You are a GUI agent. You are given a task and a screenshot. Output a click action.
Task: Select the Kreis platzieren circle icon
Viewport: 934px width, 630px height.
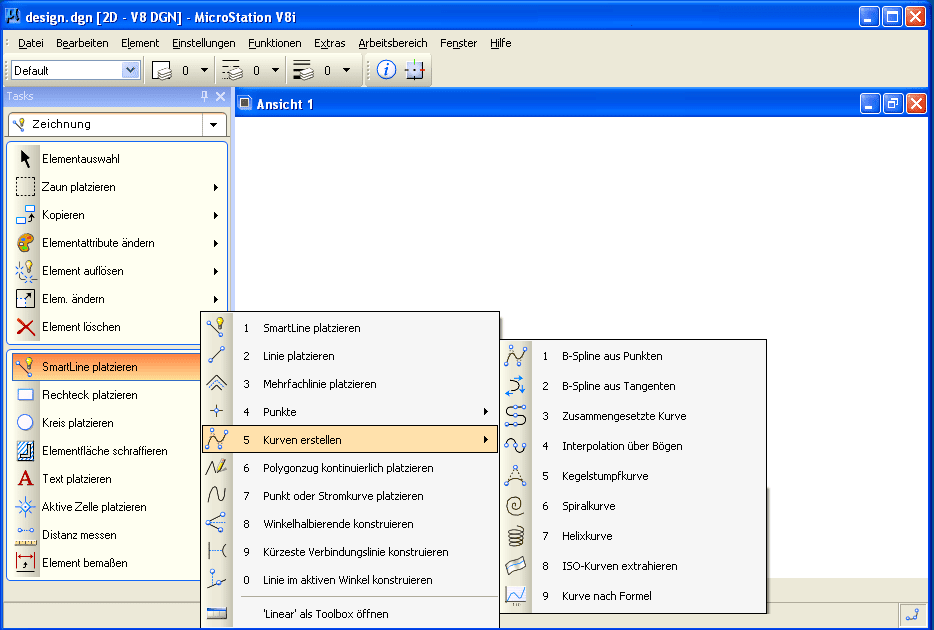coord(26,423)
